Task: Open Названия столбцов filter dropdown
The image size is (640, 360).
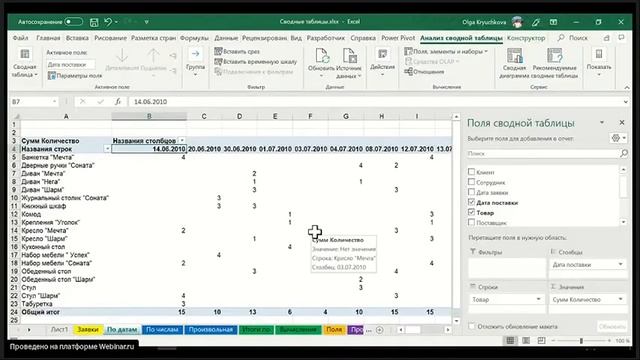Action: [182, 140]
